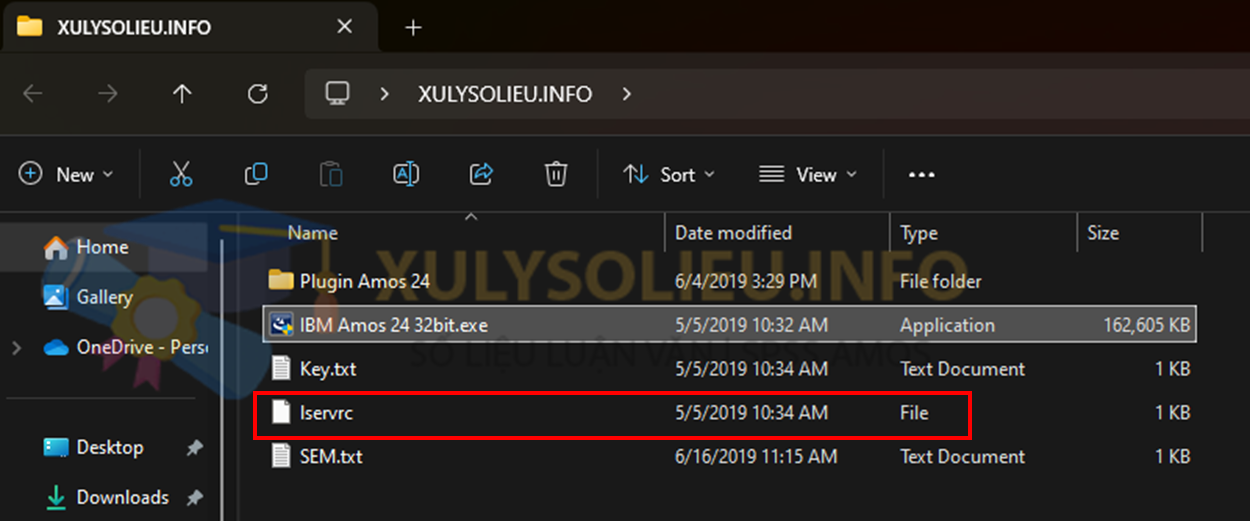Sort by Date modified column header

(x=733, y=233)
